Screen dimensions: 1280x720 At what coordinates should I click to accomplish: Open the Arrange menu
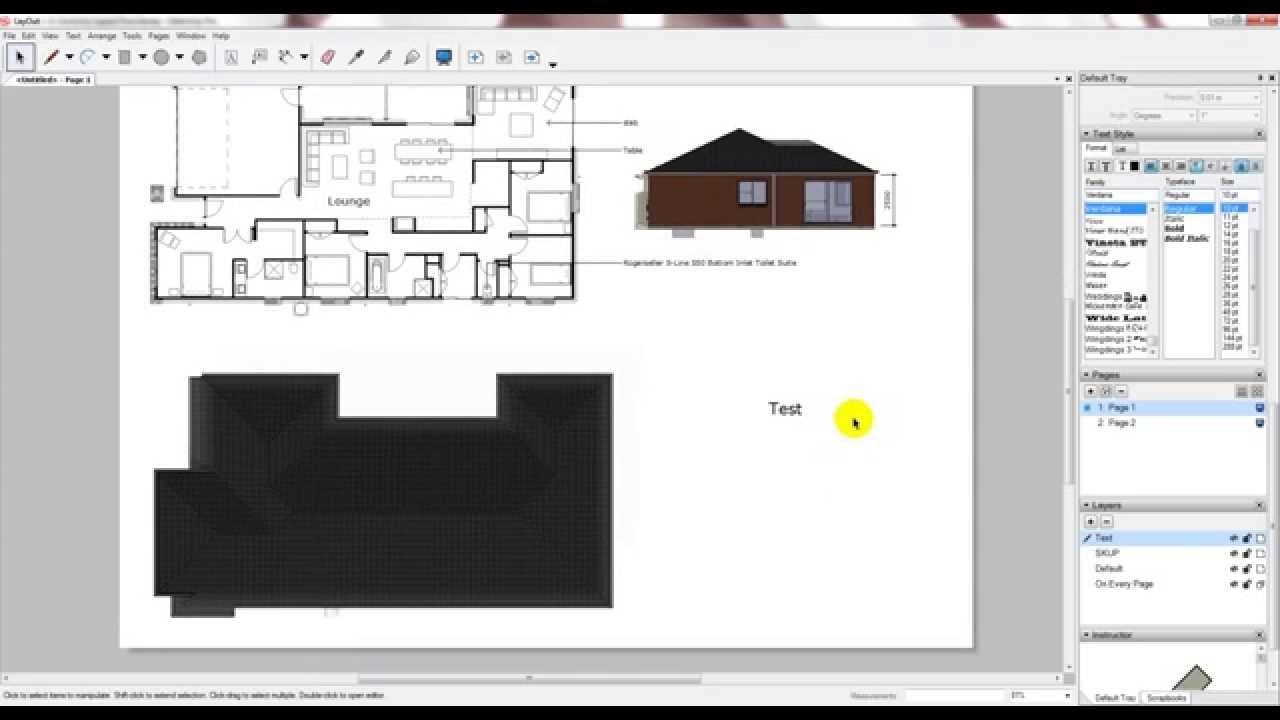tap(102, 36)
